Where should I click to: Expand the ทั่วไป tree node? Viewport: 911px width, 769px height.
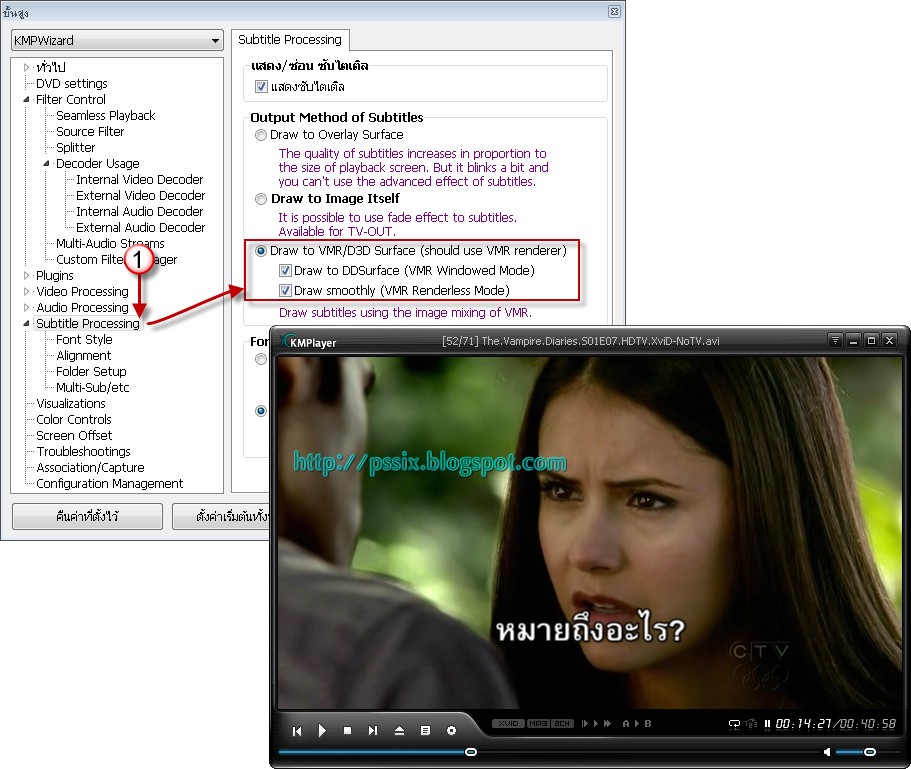[x=26, y=67]
